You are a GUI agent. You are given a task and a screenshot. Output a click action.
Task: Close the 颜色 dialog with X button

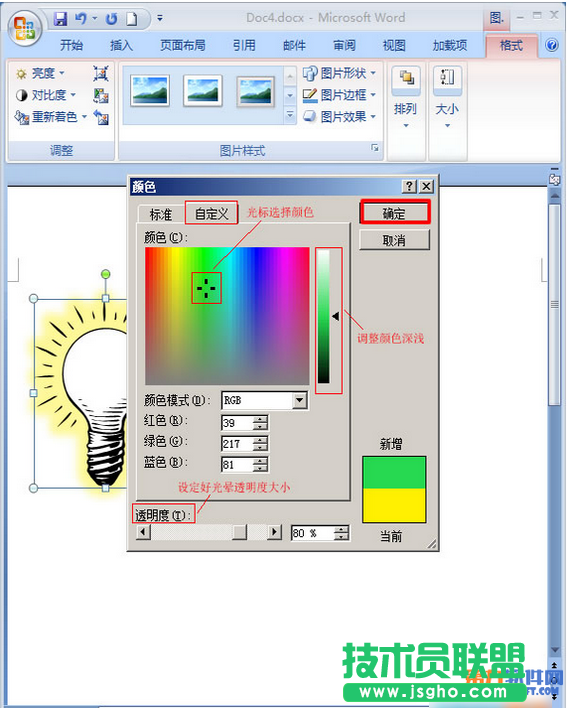426,186
